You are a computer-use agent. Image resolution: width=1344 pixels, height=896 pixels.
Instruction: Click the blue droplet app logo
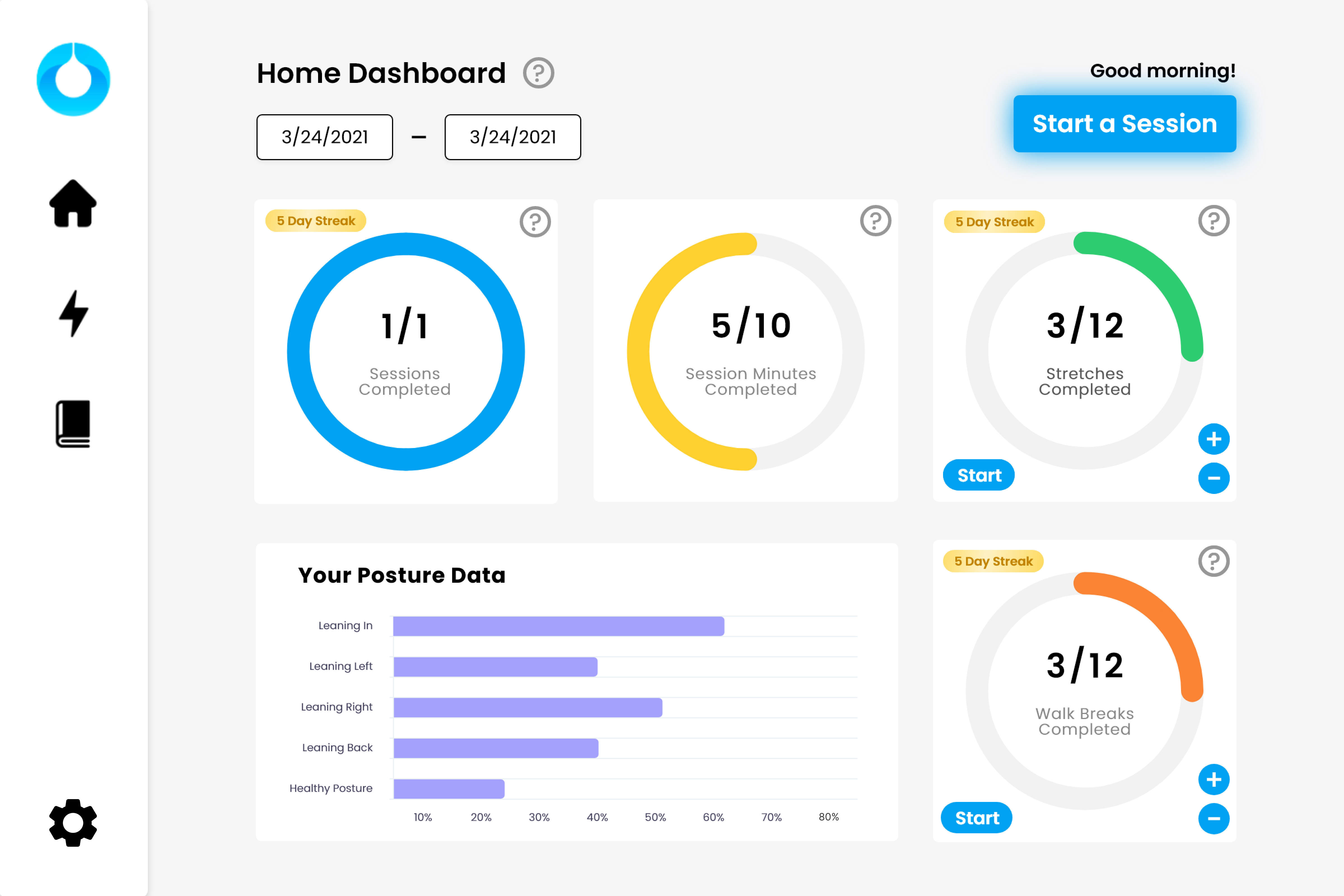tap(73, 80)
